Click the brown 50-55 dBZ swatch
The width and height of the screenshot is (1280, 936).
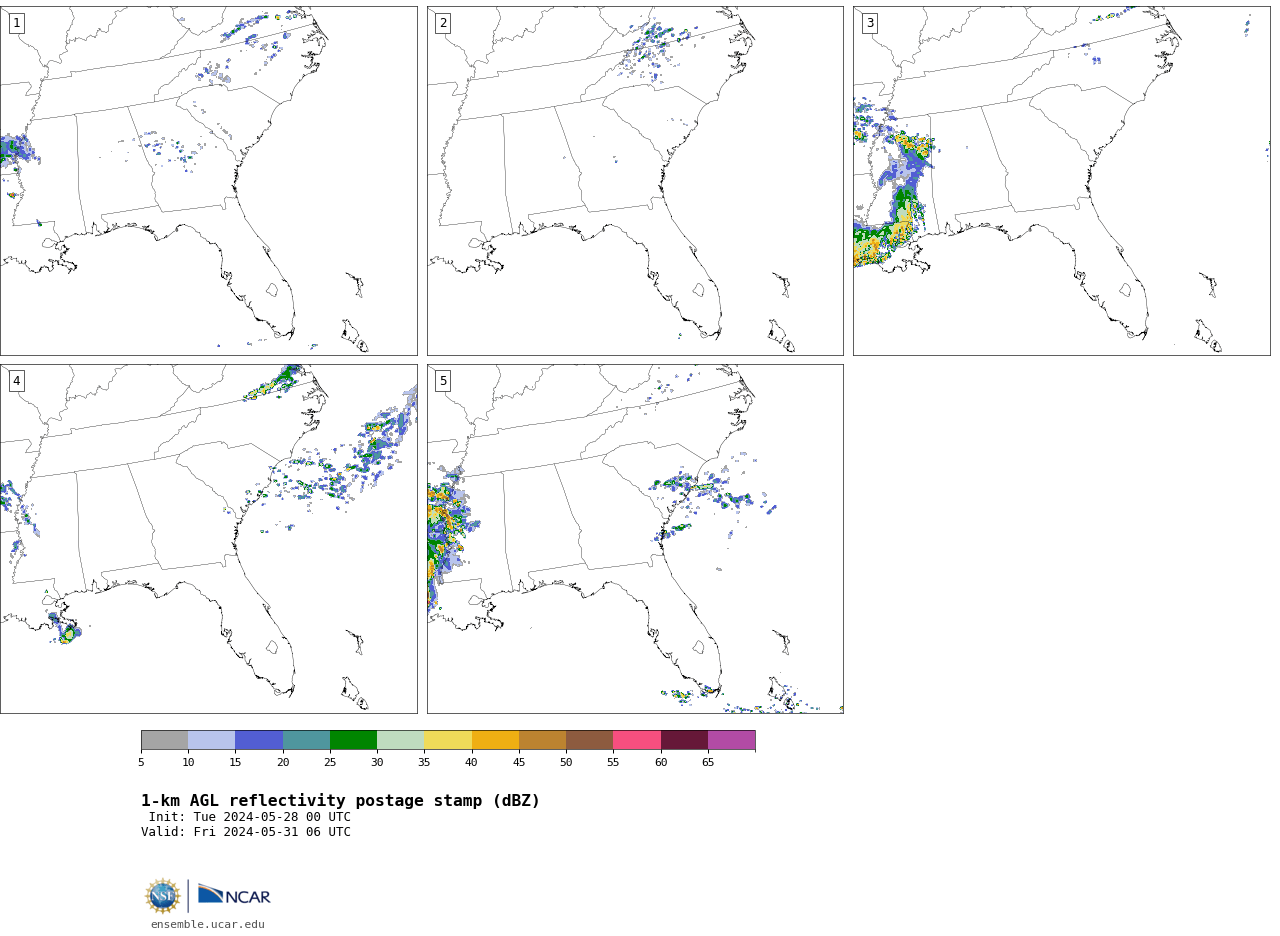pos(589,740)
